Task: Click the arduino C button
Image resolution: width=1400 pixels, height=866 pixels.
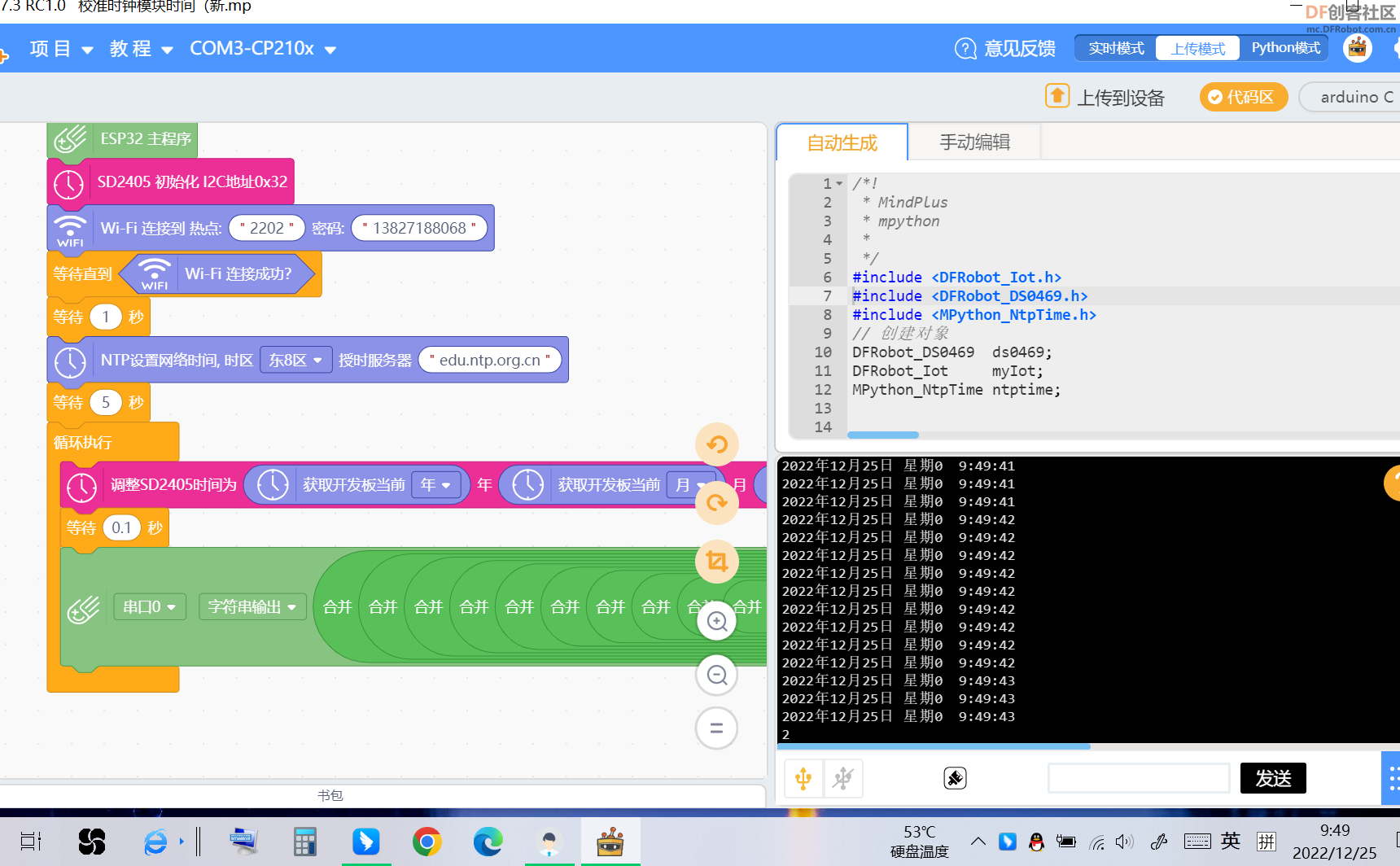Action: 1351,97
